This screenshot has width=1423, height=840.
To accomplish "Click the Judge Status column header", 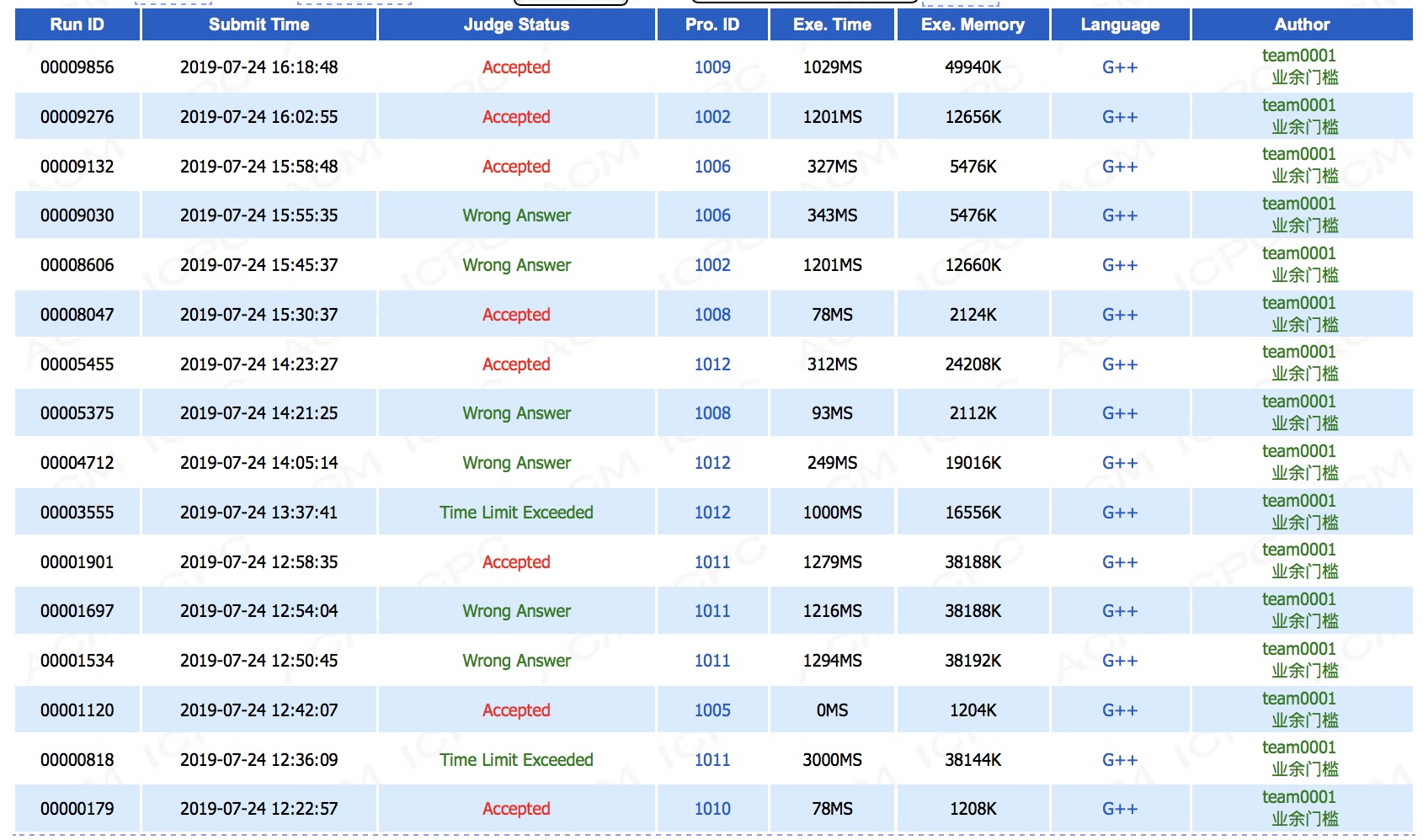I will pos(516,24).
